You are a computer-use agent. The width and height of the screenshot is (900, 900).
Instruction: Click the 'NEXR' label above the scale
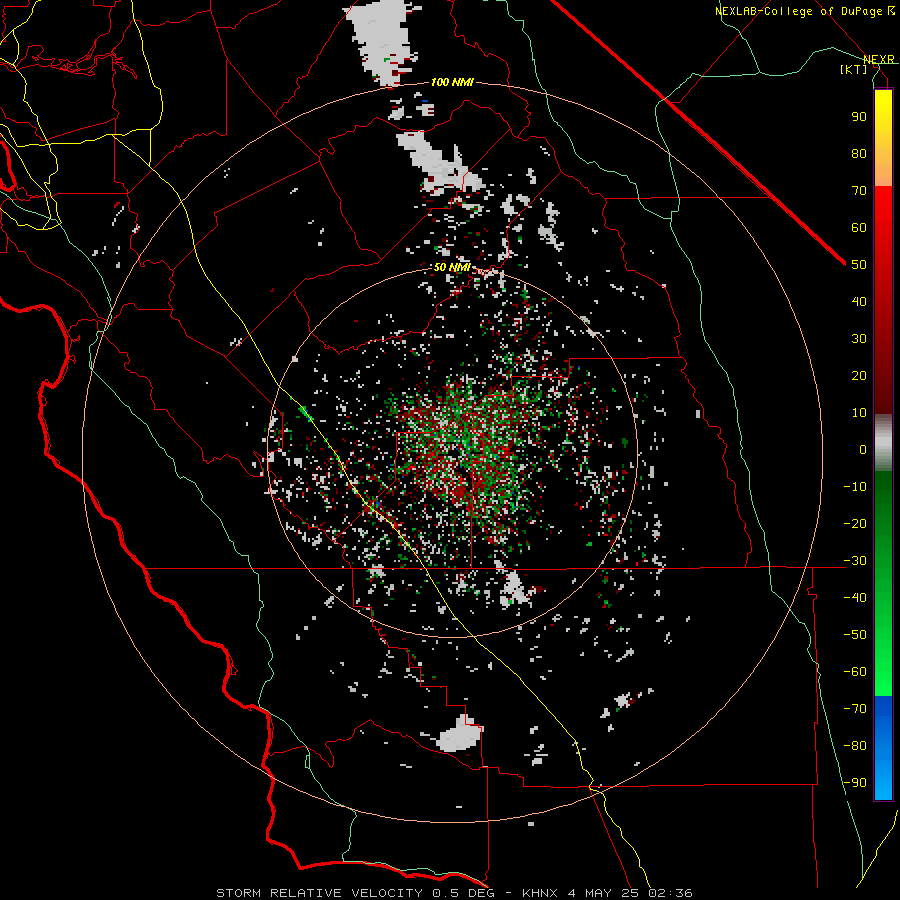point(879,59)
